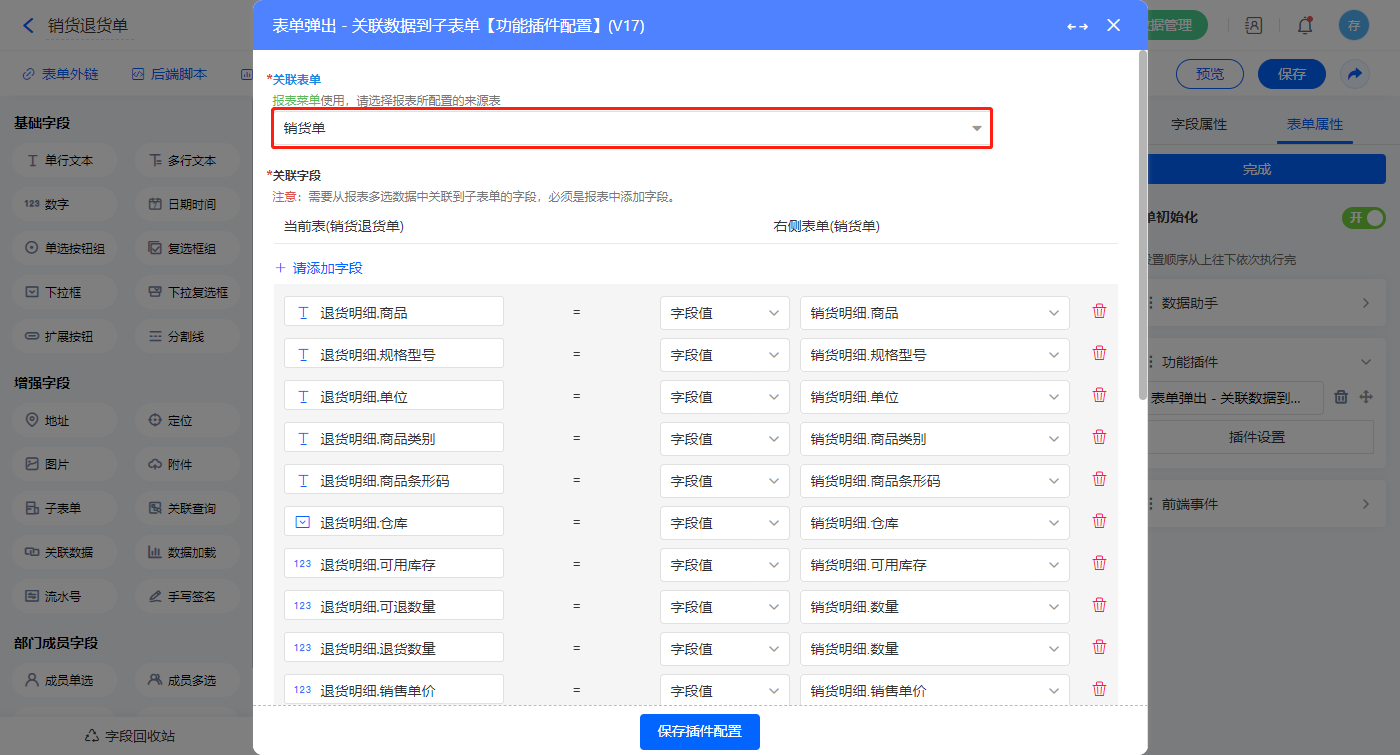Click the 请添加字段 link
Image resolution: width=1400 pixels, height=755 pixels.
click(x=319, y=268)
